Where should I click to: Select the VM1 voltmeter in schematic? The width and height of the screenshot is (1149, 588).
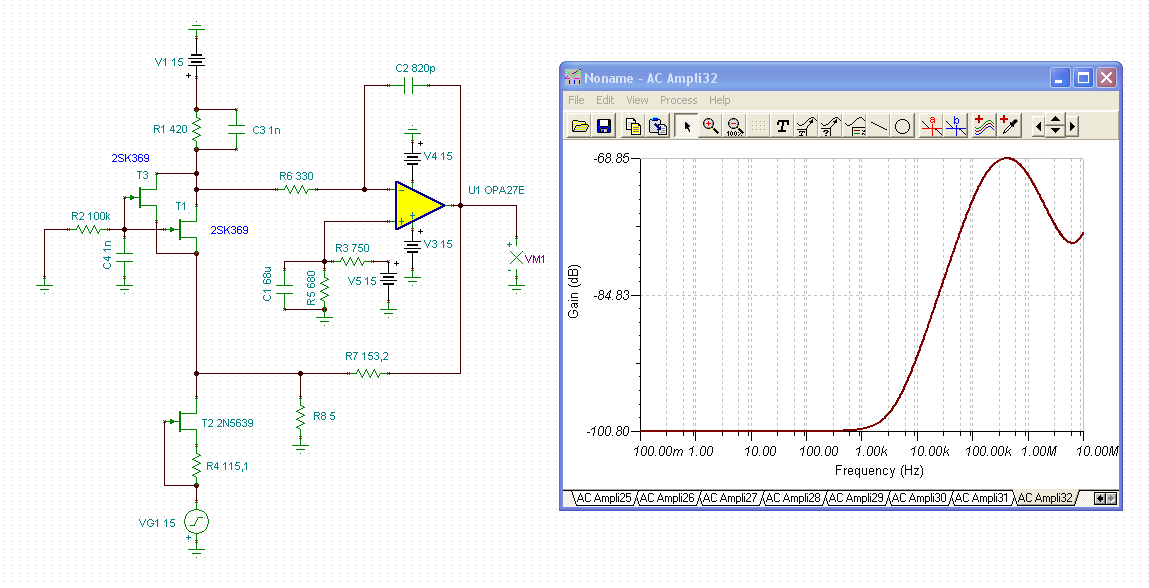(x=517, y=257)
